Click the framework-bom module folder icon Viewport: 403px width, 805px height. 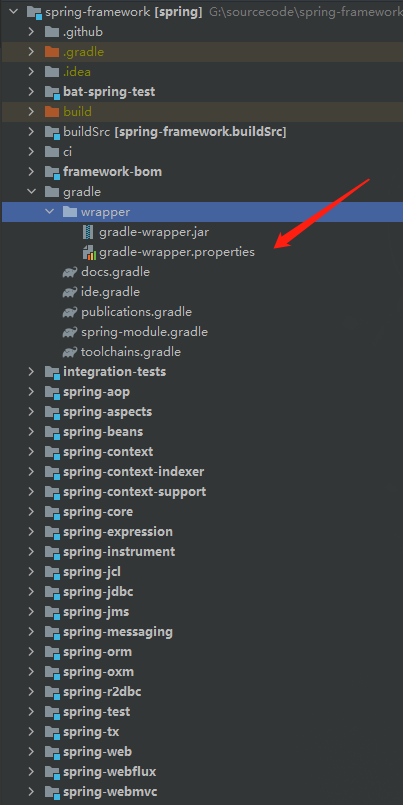point(52,172)
